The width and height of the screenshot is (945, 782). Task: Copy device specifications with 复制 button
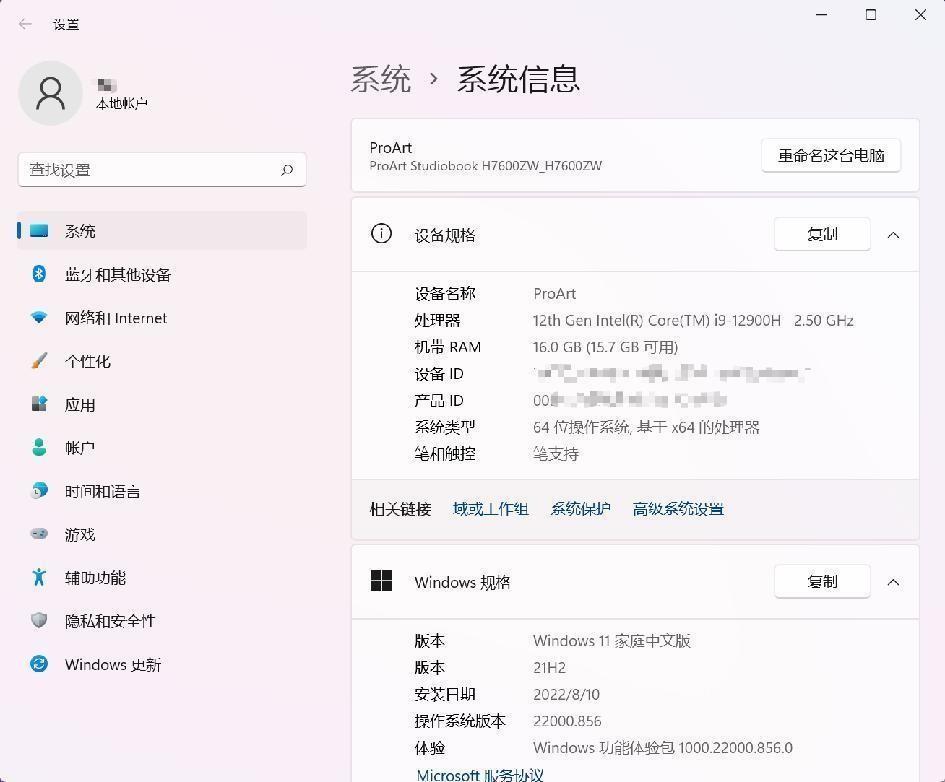[822, 234]
